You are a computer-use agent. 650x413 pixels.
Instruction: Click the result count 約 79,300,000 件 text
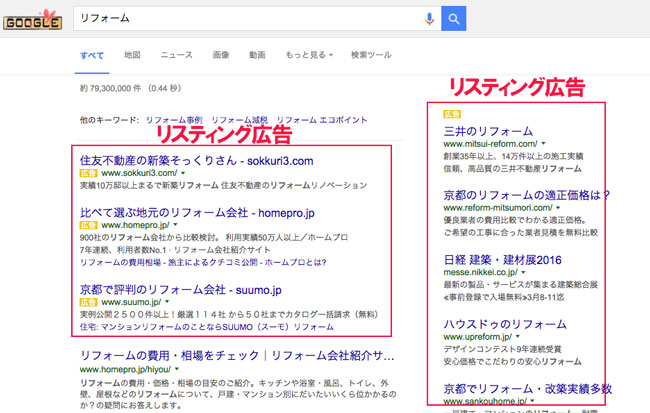(x=111, y=88)
